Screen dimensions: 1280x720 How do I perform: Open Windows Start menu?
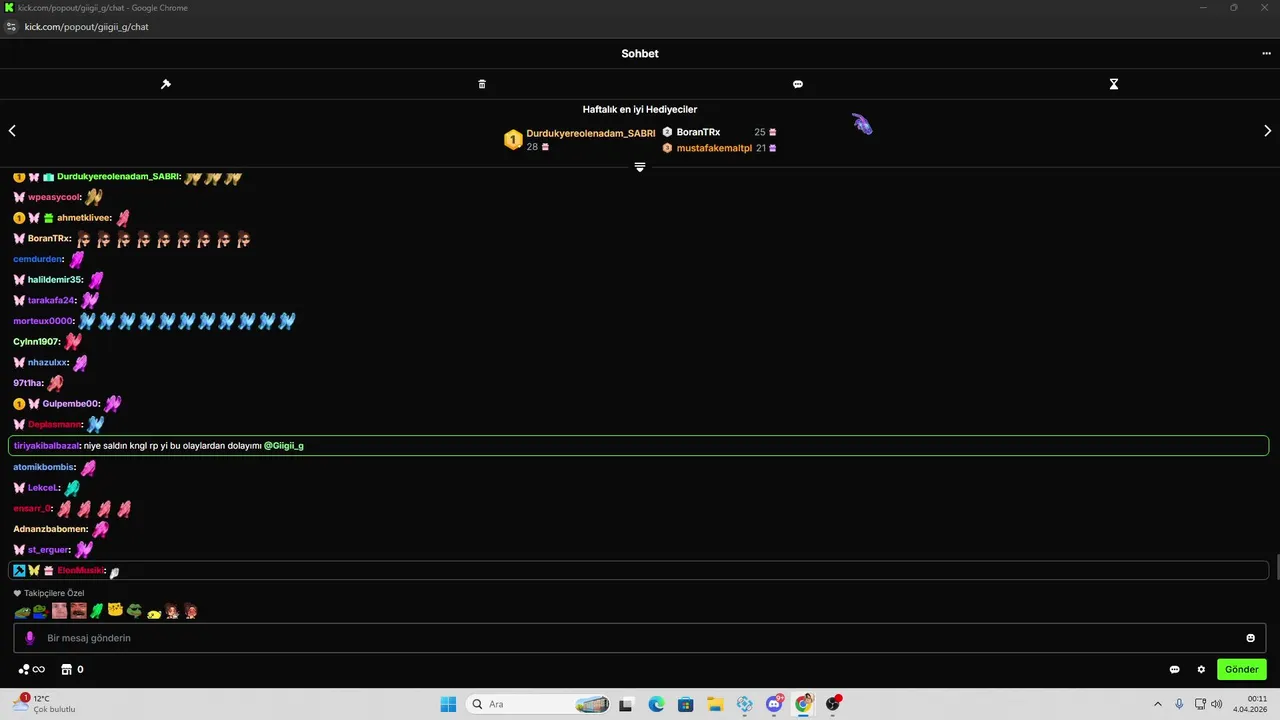click(448, 704)
